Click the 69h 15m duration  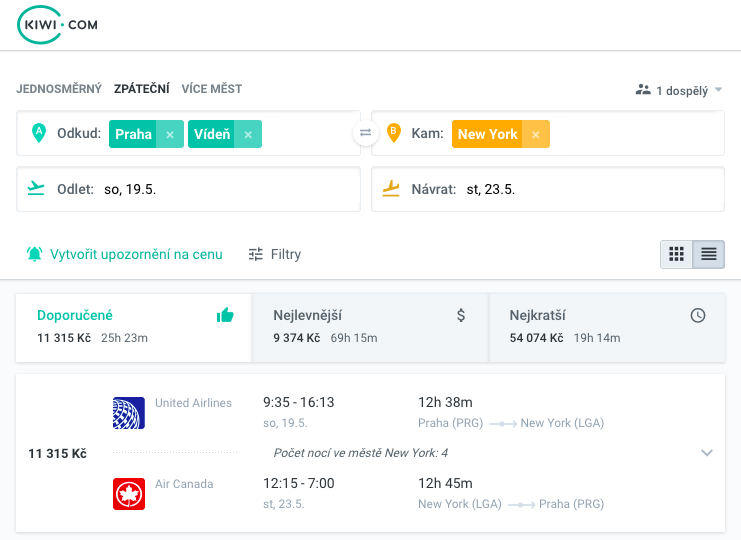click(354, 338)
